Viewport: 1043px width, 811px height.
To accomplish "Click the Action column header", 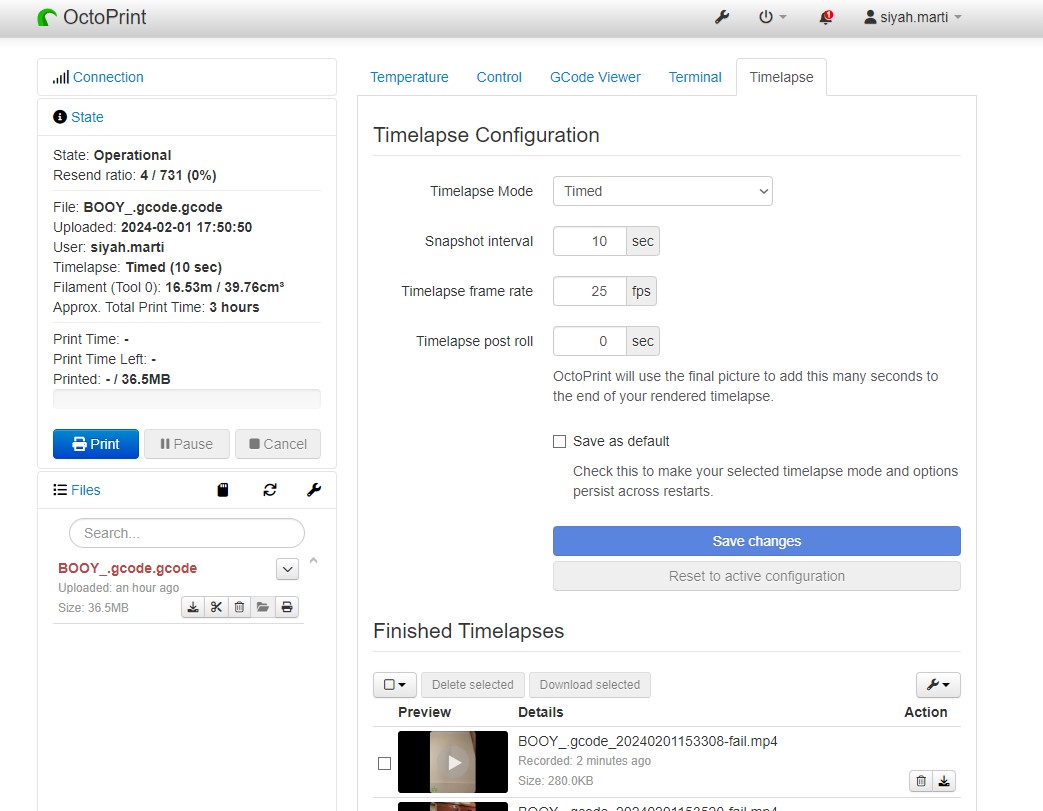I will click(x=925, y=713).
